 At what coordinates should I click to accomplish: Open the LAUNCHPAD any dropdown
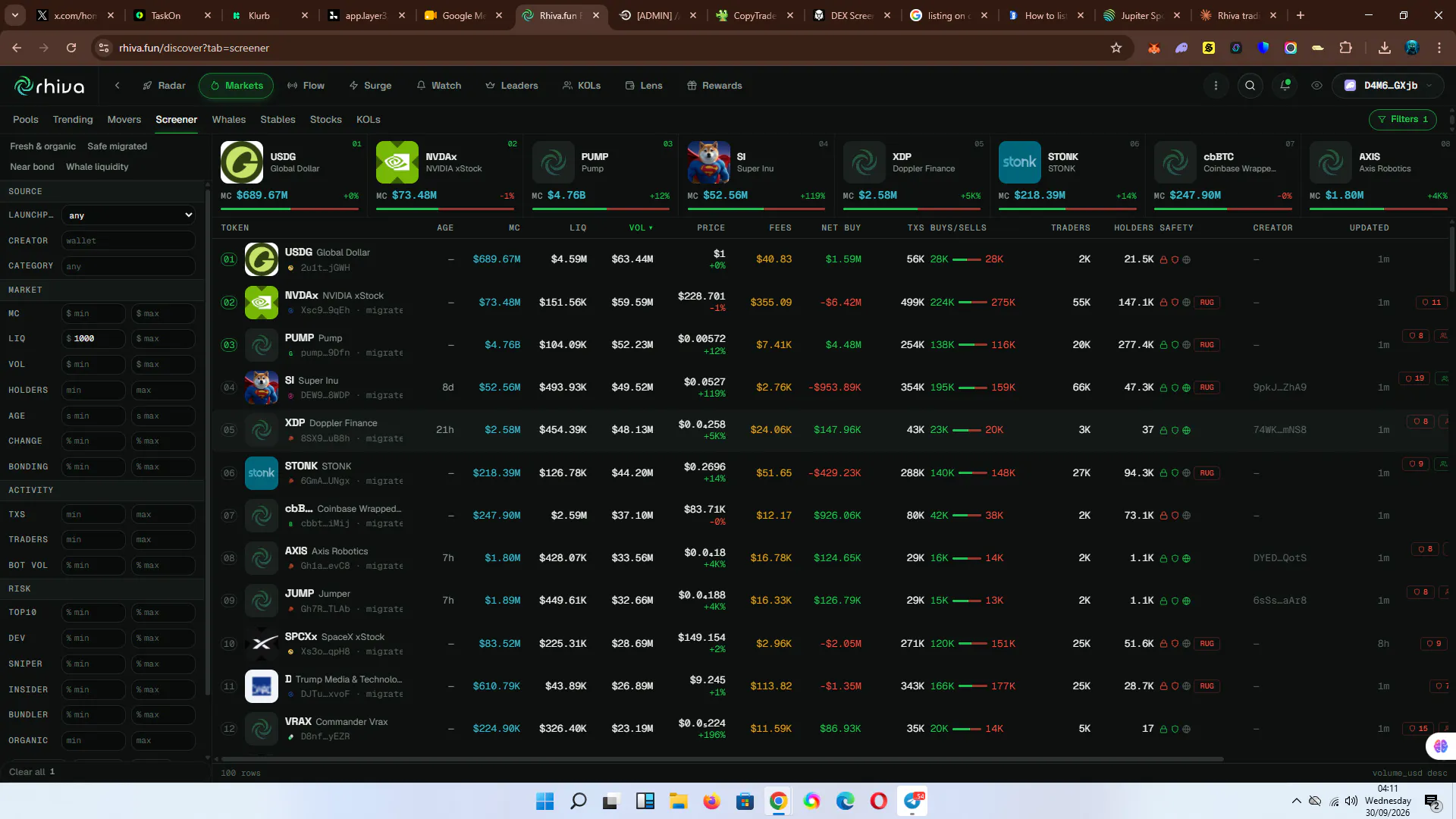click(x=128, y=215)
